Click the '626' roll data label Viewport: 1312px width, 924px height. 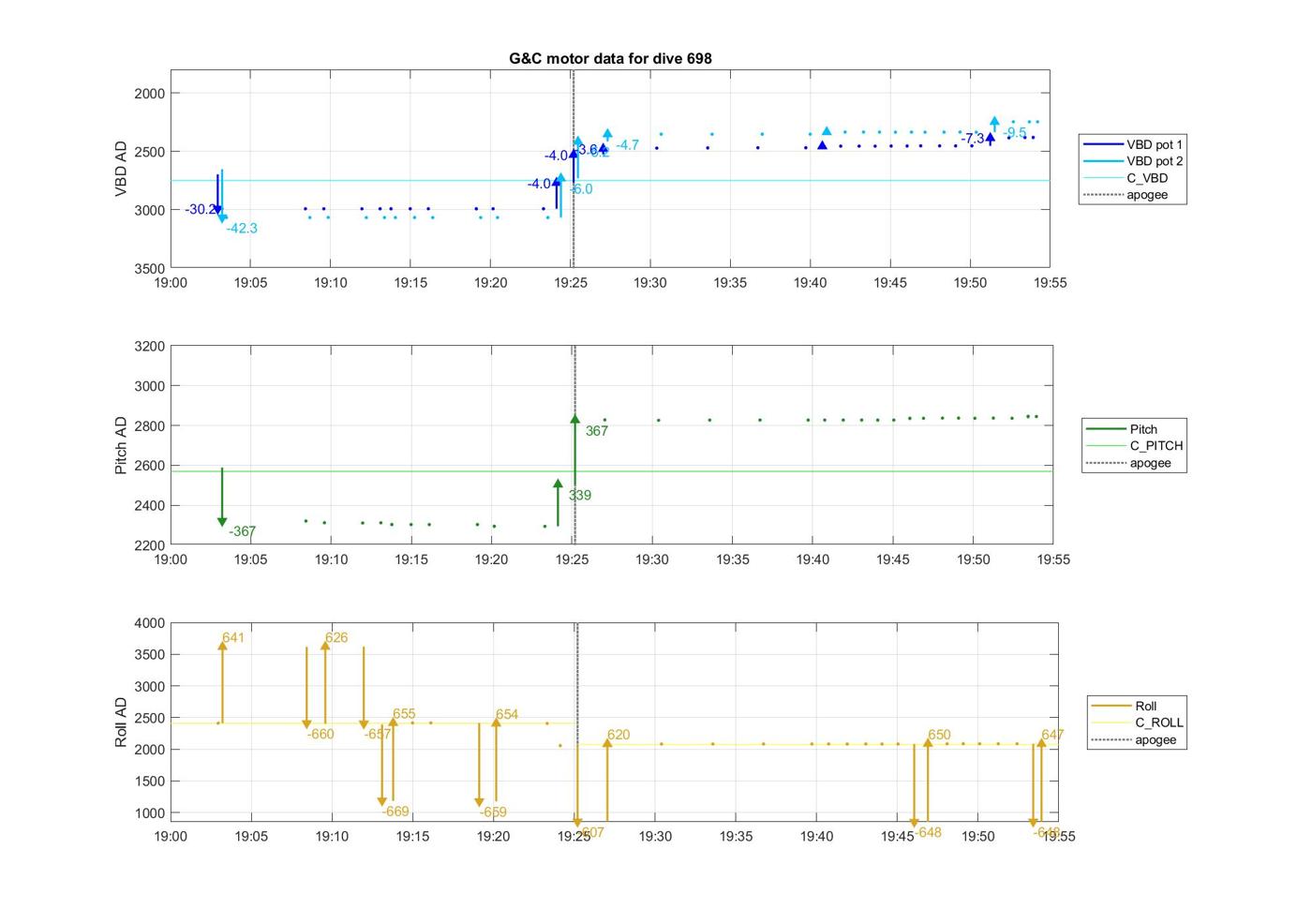336,637
